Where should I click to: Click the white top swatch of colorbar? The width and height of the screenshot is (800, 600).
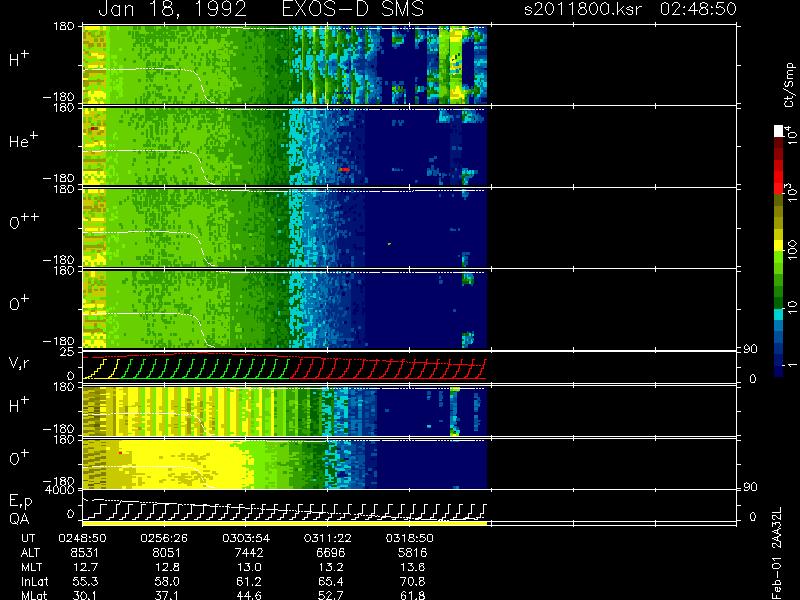pos(779,131)
